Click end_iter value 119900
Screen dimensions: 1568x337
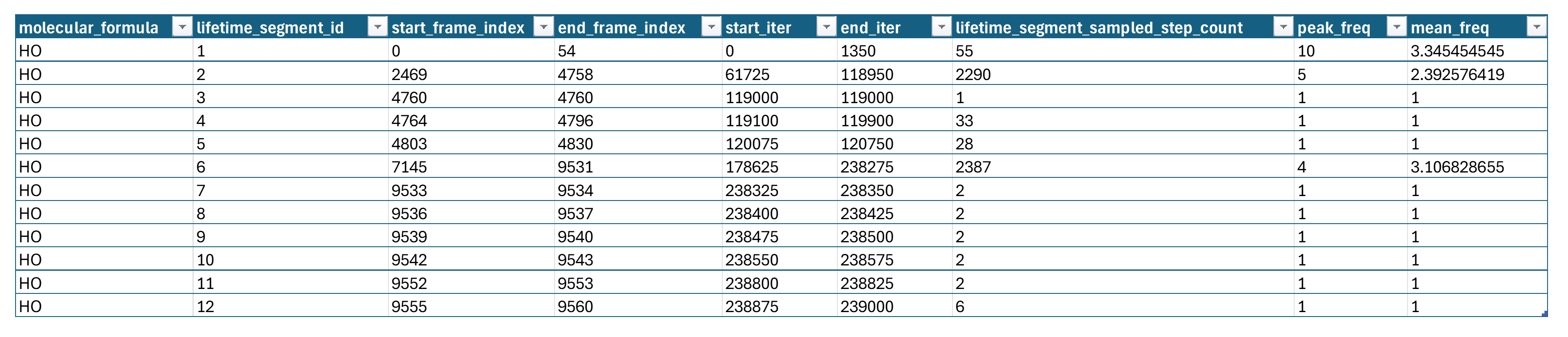(x=867, y=120)
